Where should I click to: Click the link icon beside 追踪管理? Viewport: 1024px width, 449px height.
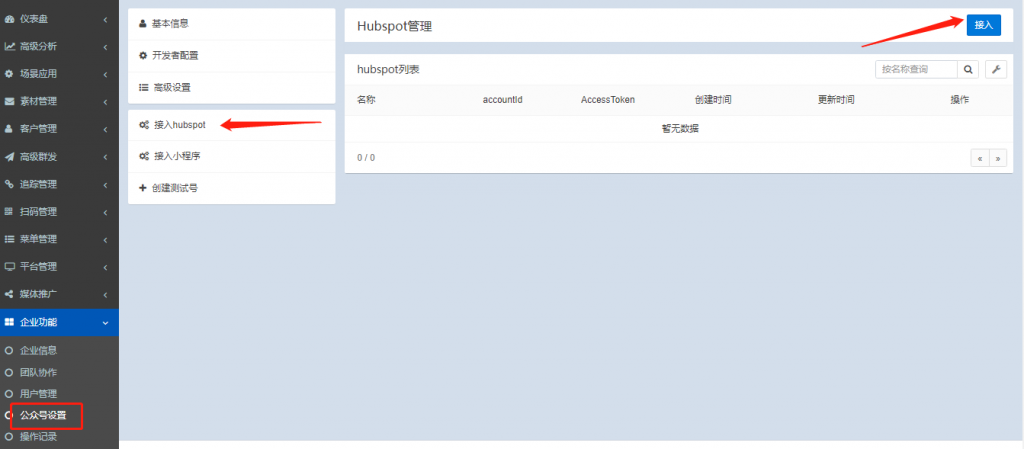(9, 184)
